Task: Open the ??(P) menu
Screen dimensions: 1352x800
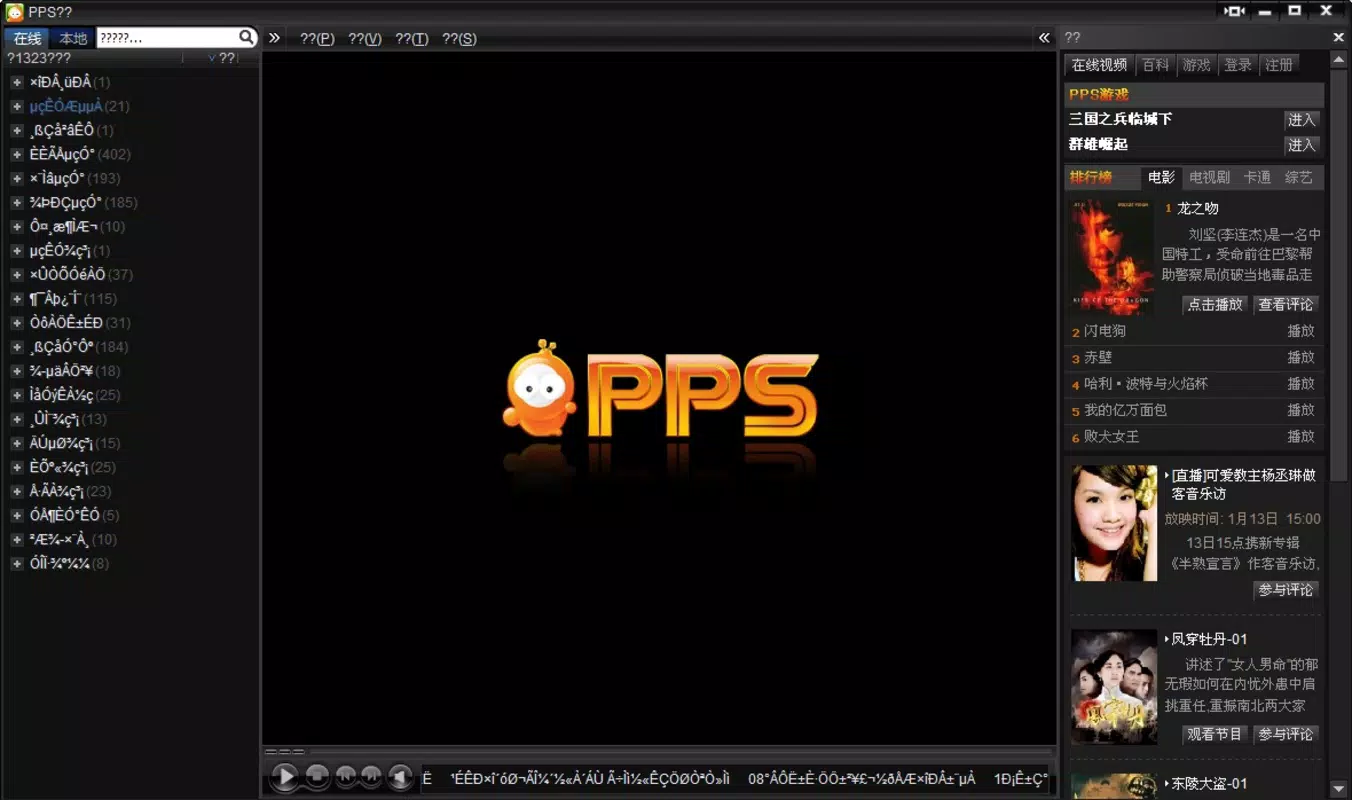Action: (x=317, y=38)
